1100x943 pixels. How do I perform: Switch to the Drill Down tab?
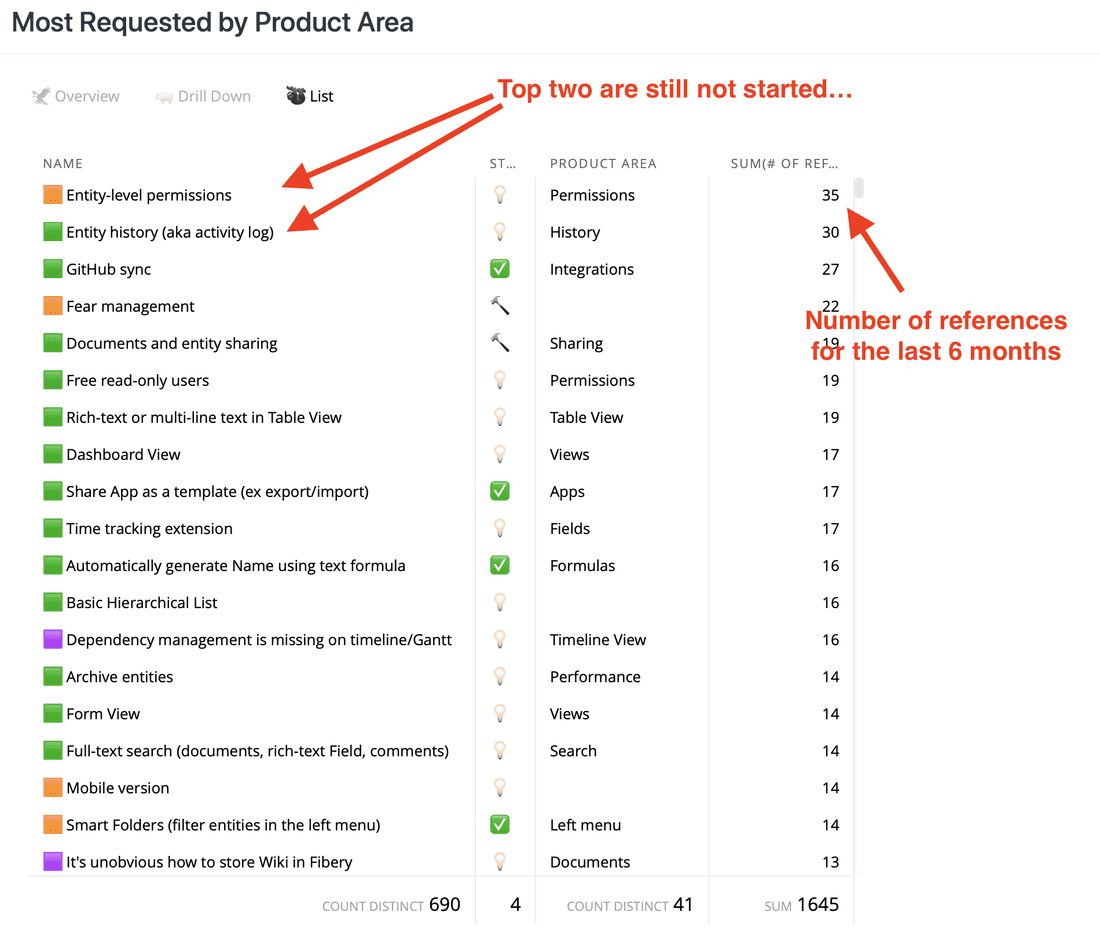pyautogui.click(x=203, y=95)
